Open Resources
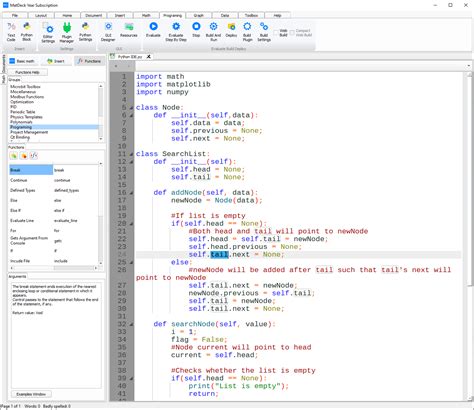This screenshot has width=474, height=410. click(129, 30)
